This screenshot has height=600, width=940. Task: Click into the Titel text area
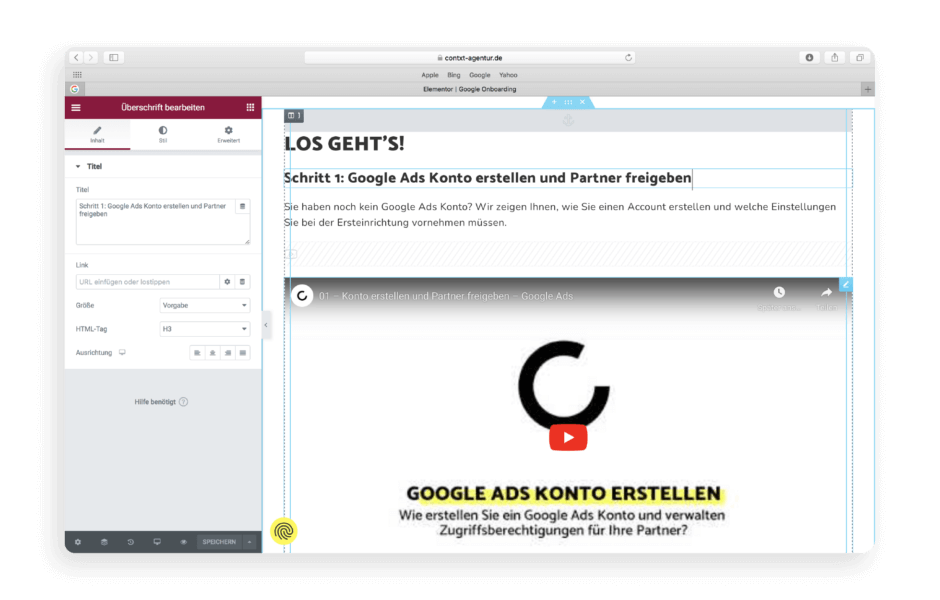pyautogui.click(x=155, y=222)
